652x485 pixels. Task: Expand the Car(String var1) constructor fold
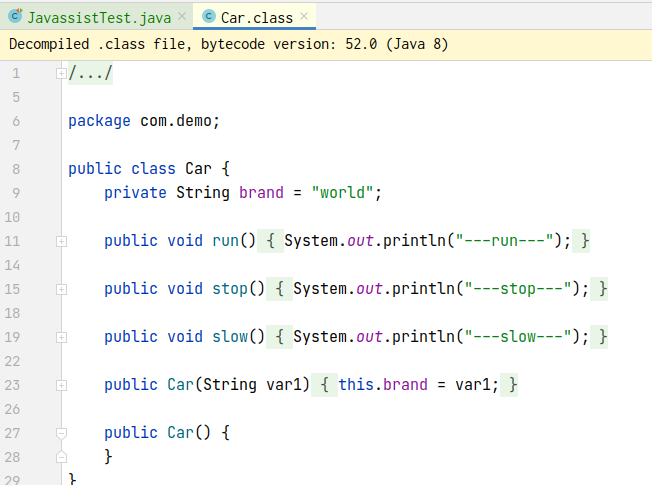click(x=61, y=385)
